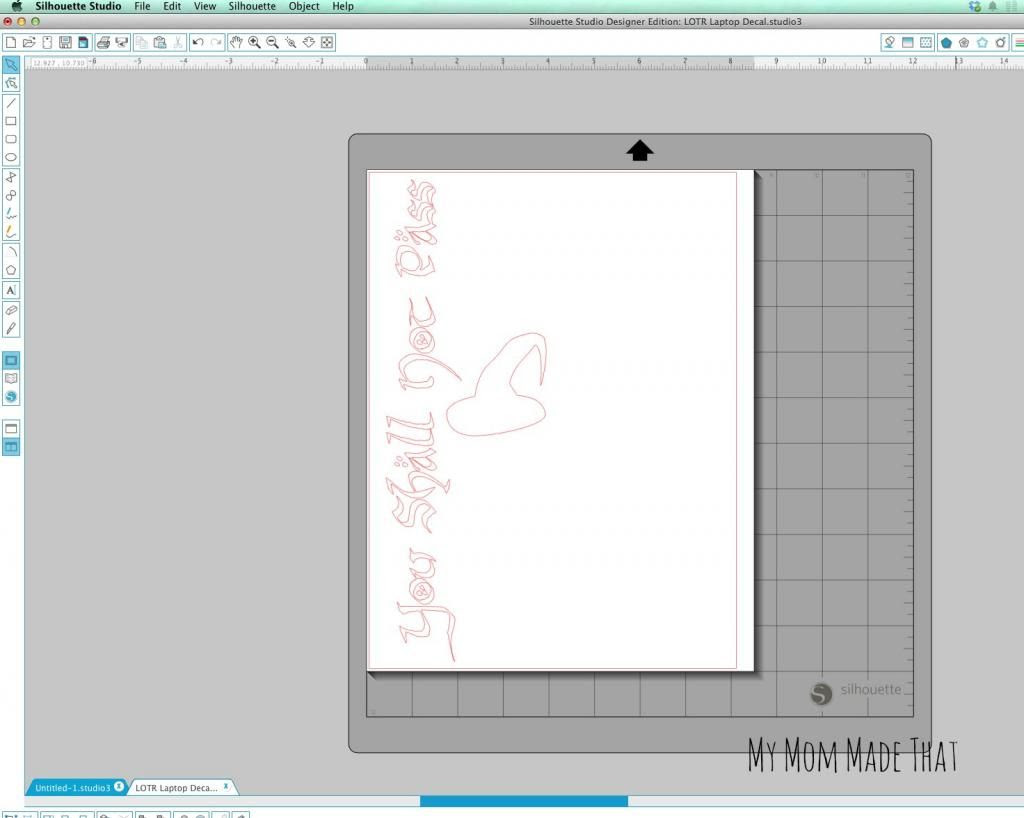Close the LOTR Laptop Deca... tab
The image size is (1024, 818).
(x=225, y=786)
